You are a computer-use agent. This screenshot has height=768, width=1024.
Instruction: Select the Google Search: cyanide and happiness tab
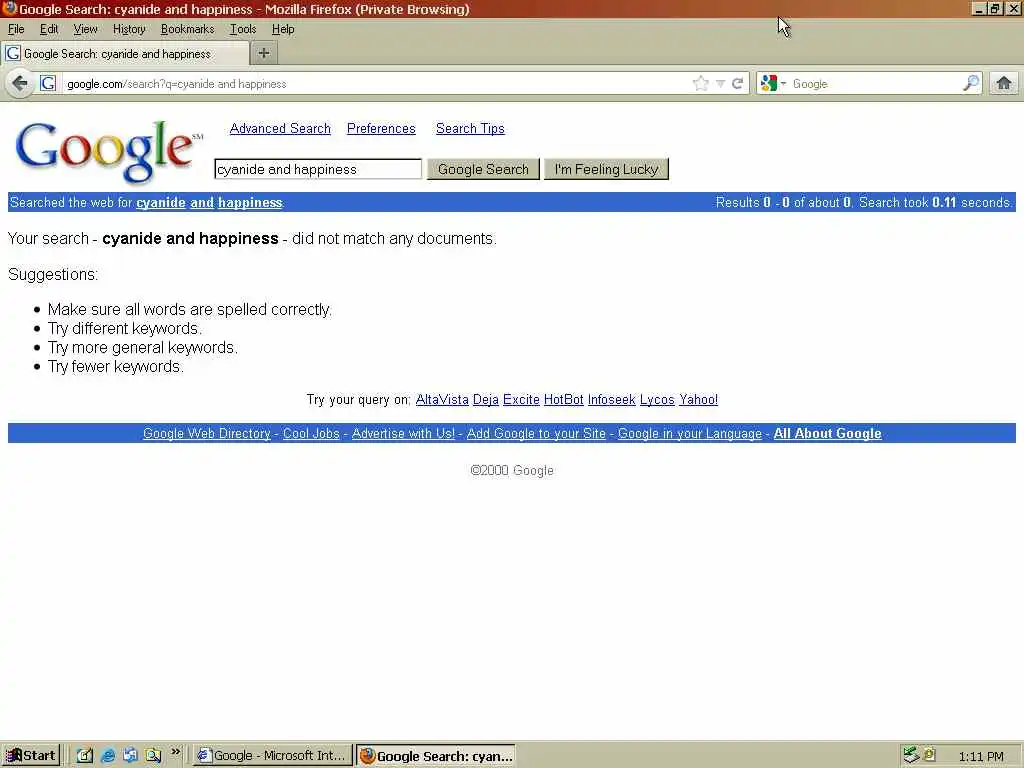pyautogui.click(x=125, y=54)
